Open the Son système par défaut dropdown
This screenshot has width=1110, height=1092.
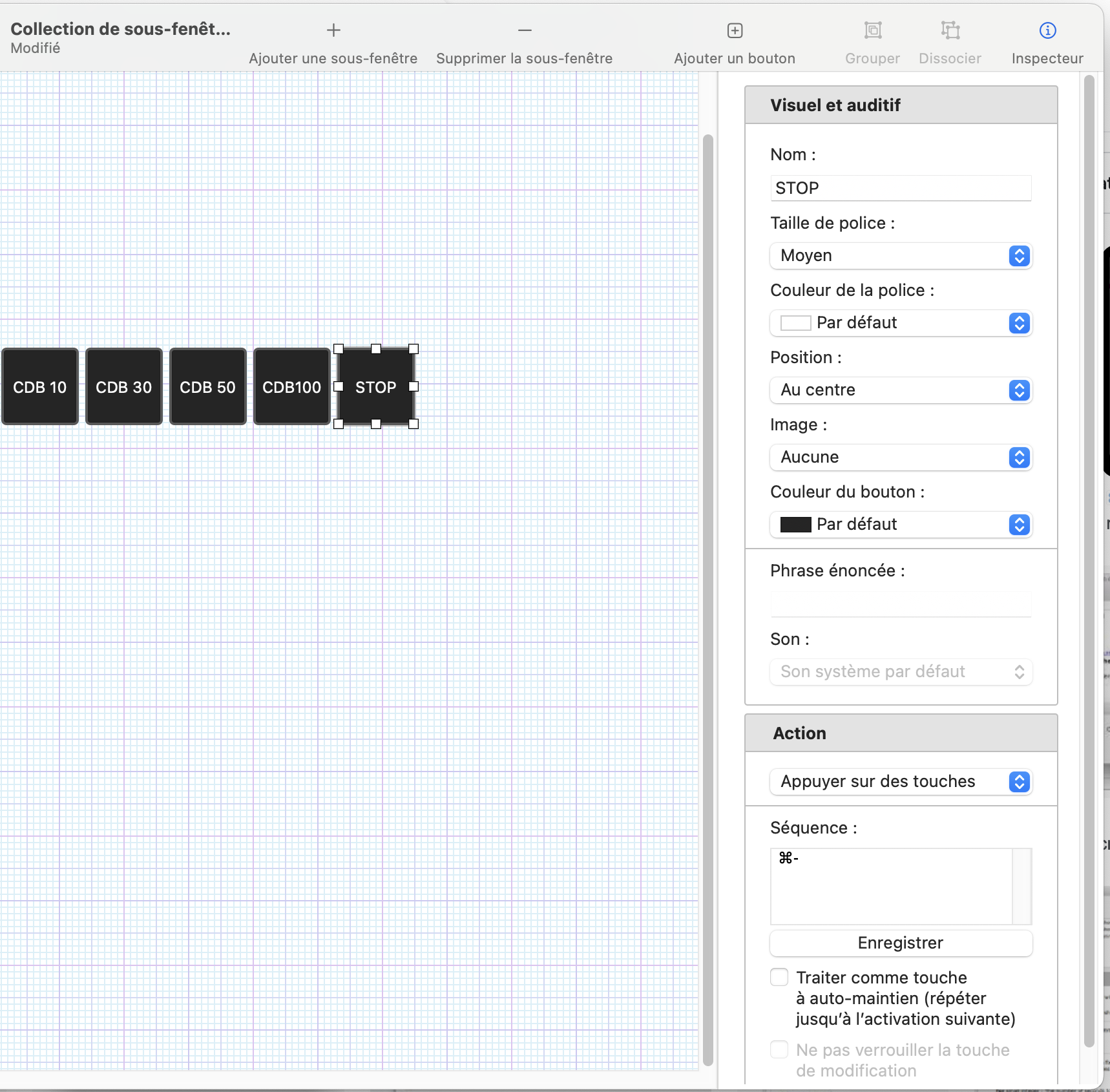pos(901,672)
